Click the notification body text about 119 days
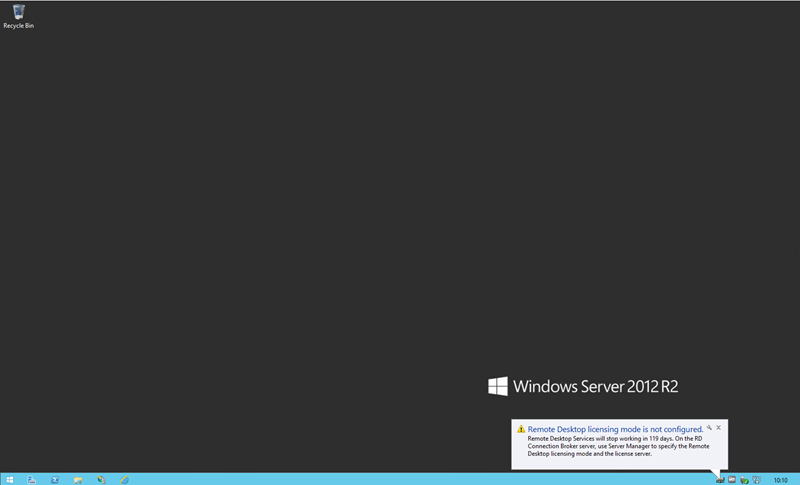Viewport: 800px width, 485px height. pos(615,446)
